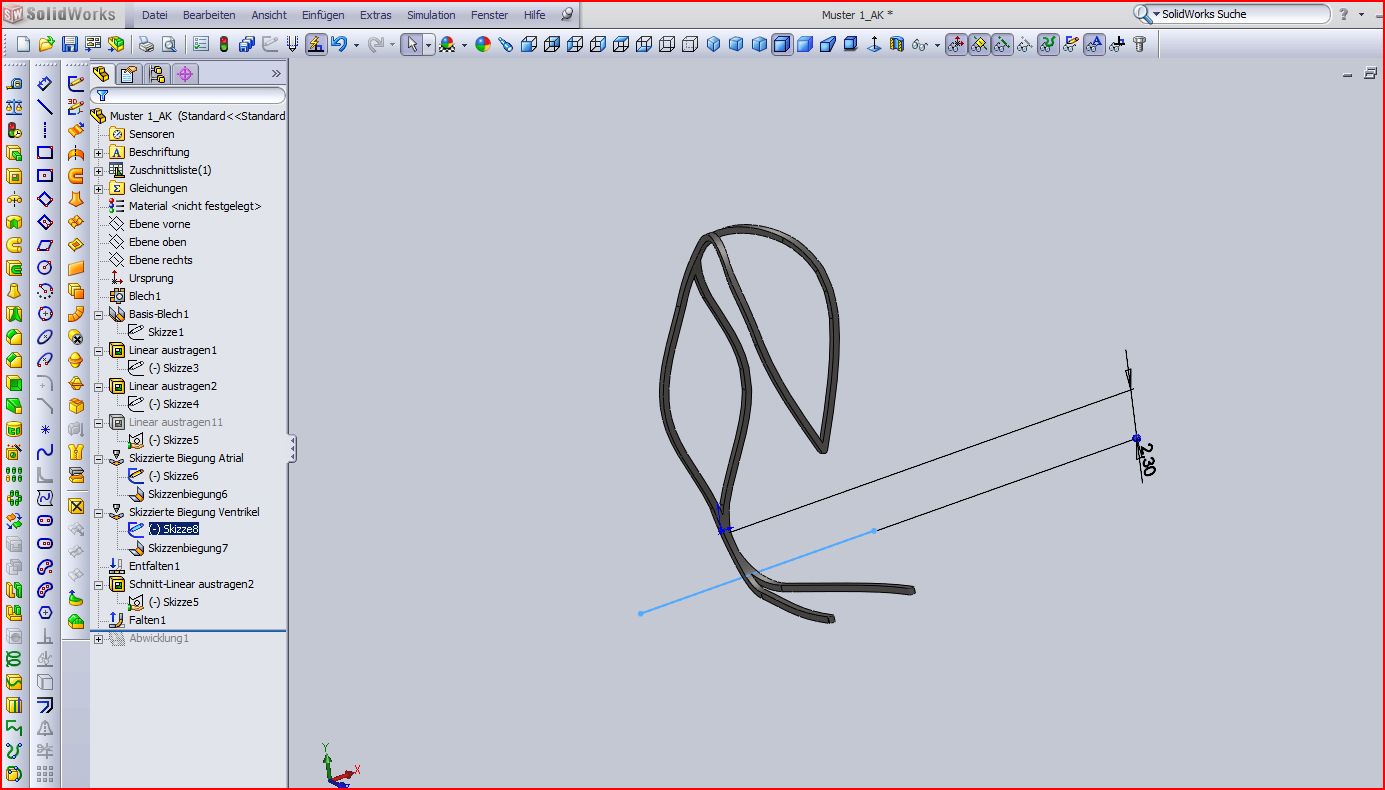The height and width of the screenshot is (790, 1385).
Task: Open the Hilfe menu
Action: [535, 15]
